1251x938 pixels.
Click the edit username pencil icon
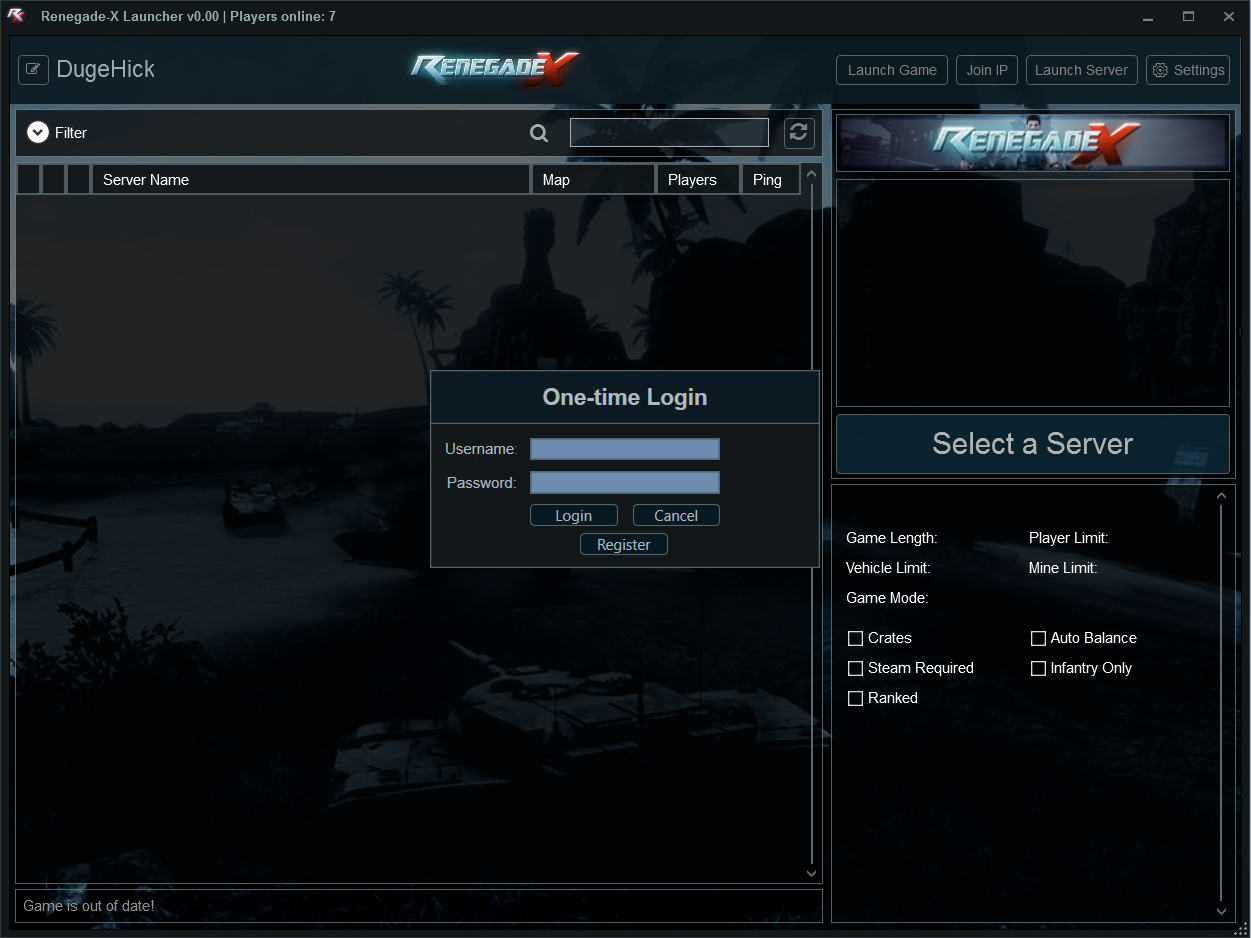[34, 70]
